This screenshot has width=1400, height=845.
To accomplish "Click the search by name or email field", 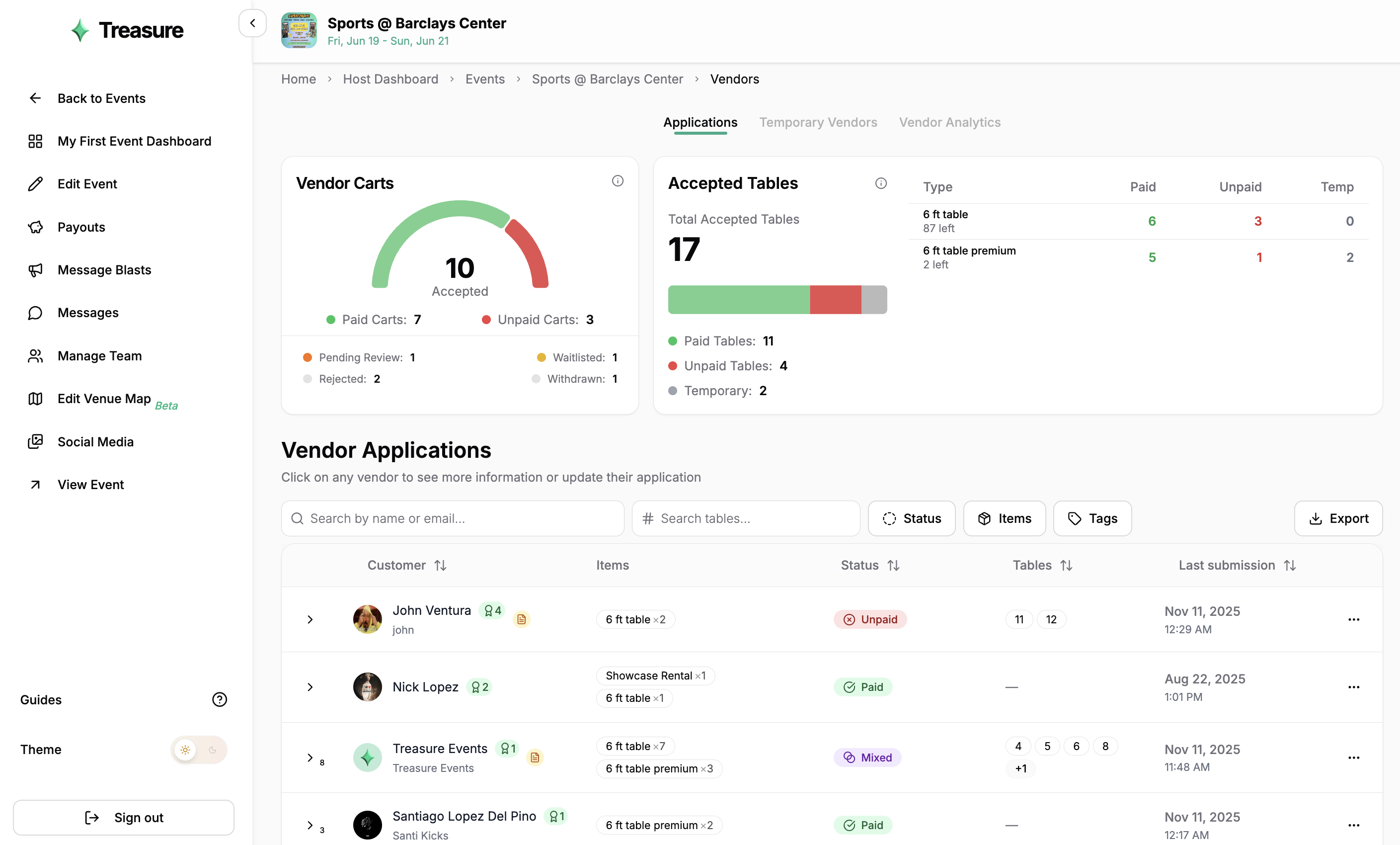I will tap(452, 518).
